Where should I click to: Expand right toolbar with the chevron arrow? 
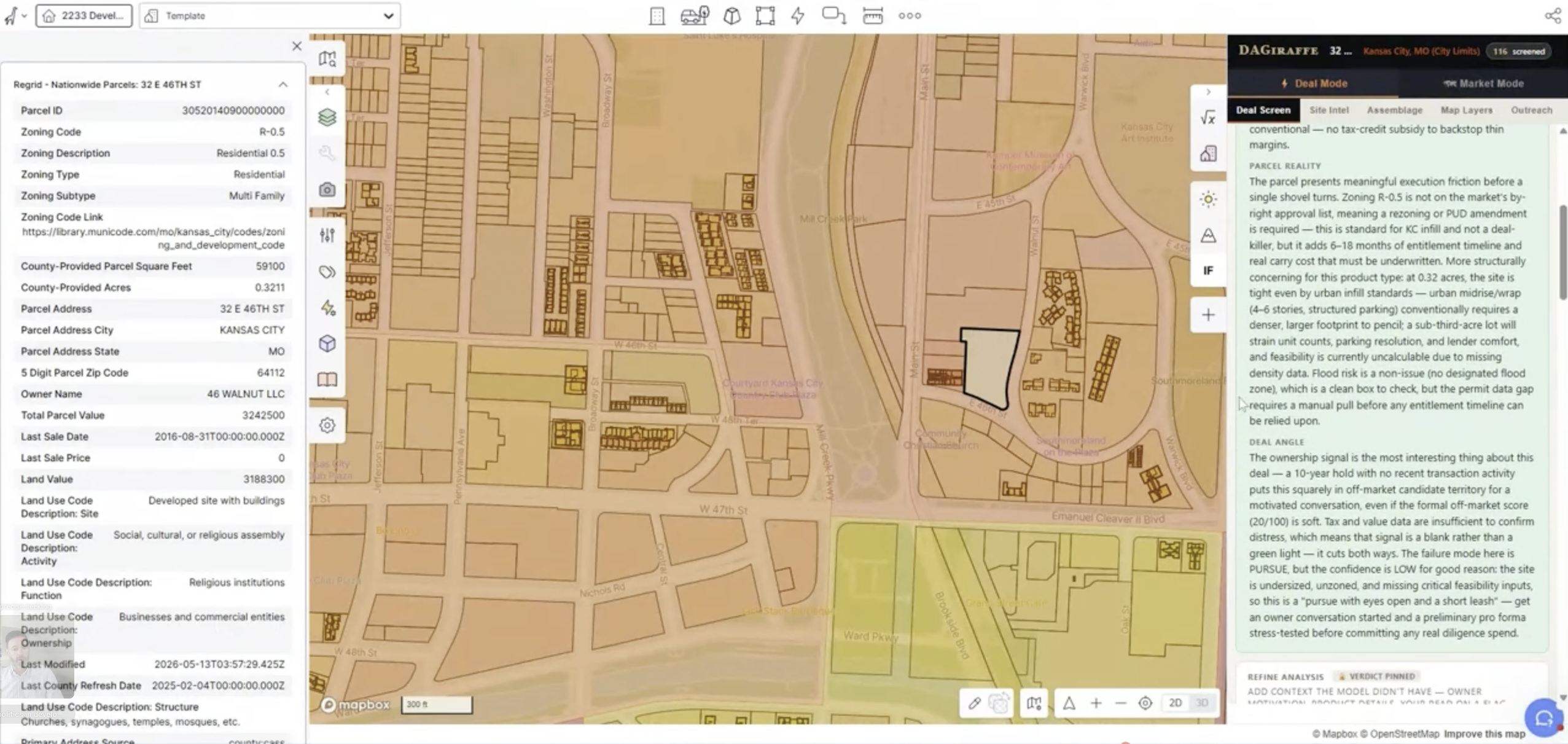click(1208, 92)
